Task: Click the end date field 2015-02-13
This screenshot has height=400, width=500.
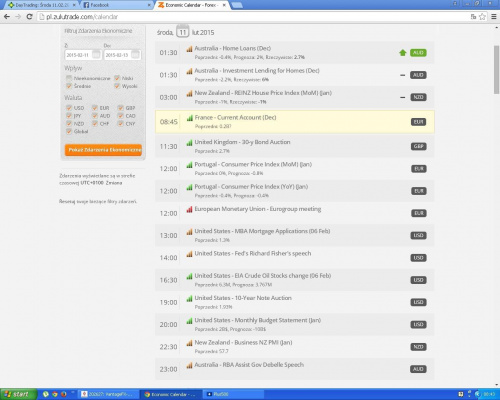Action: 122,55
